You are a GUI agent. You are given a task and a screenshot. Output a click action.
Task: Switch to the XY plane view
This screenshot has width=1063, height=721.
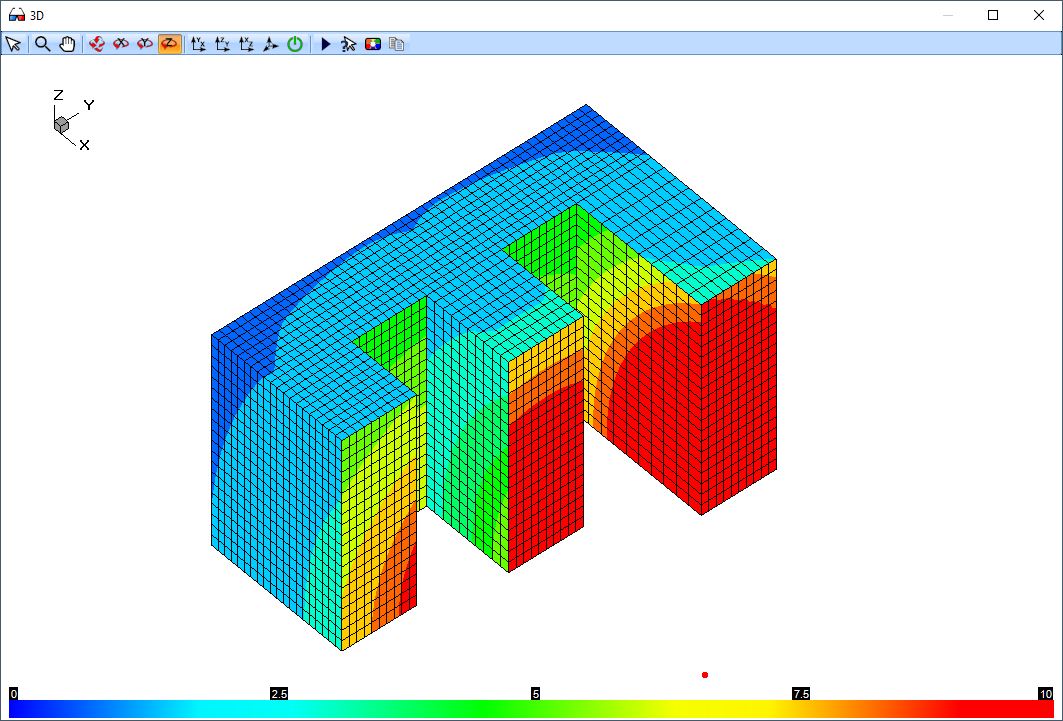(198, 44)
